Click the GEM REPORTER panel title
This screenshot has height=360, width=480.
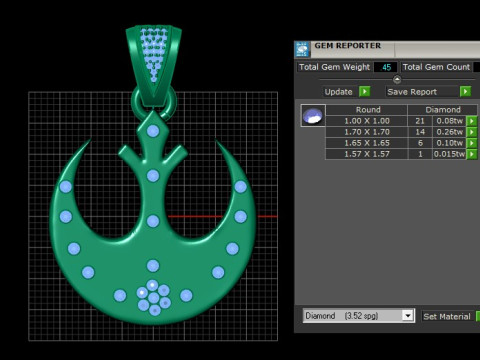click(347, 46)
